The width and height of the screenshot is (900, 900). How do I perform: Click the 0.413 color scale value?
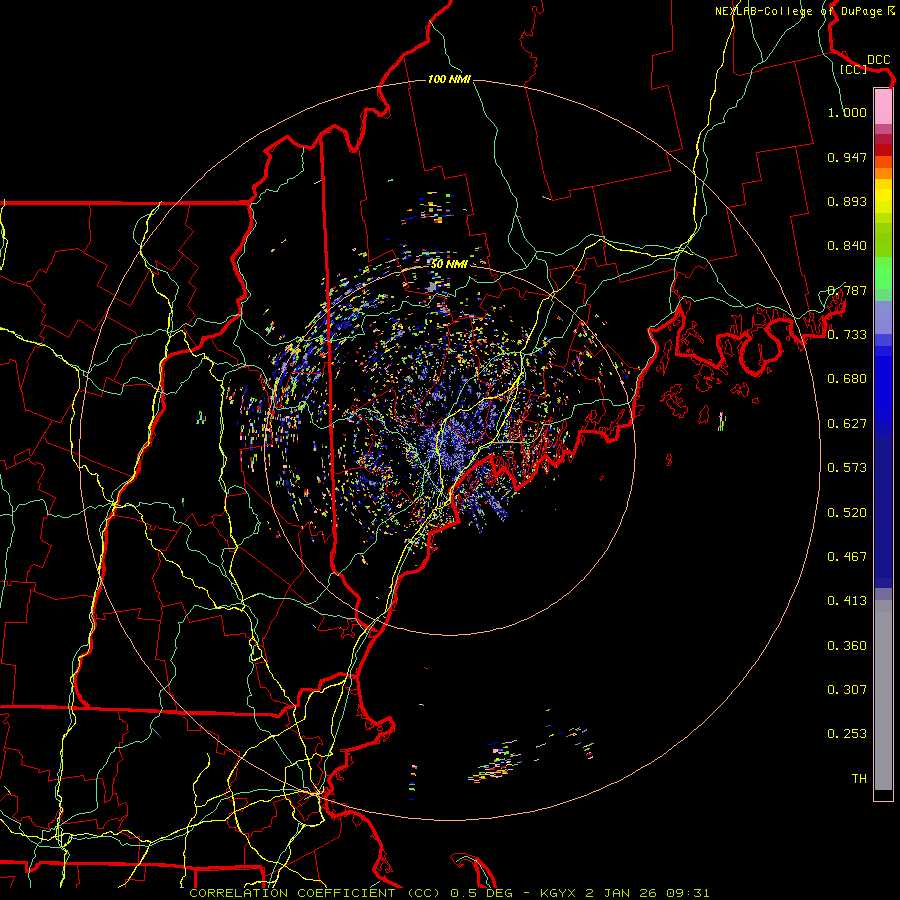(847, 601)
